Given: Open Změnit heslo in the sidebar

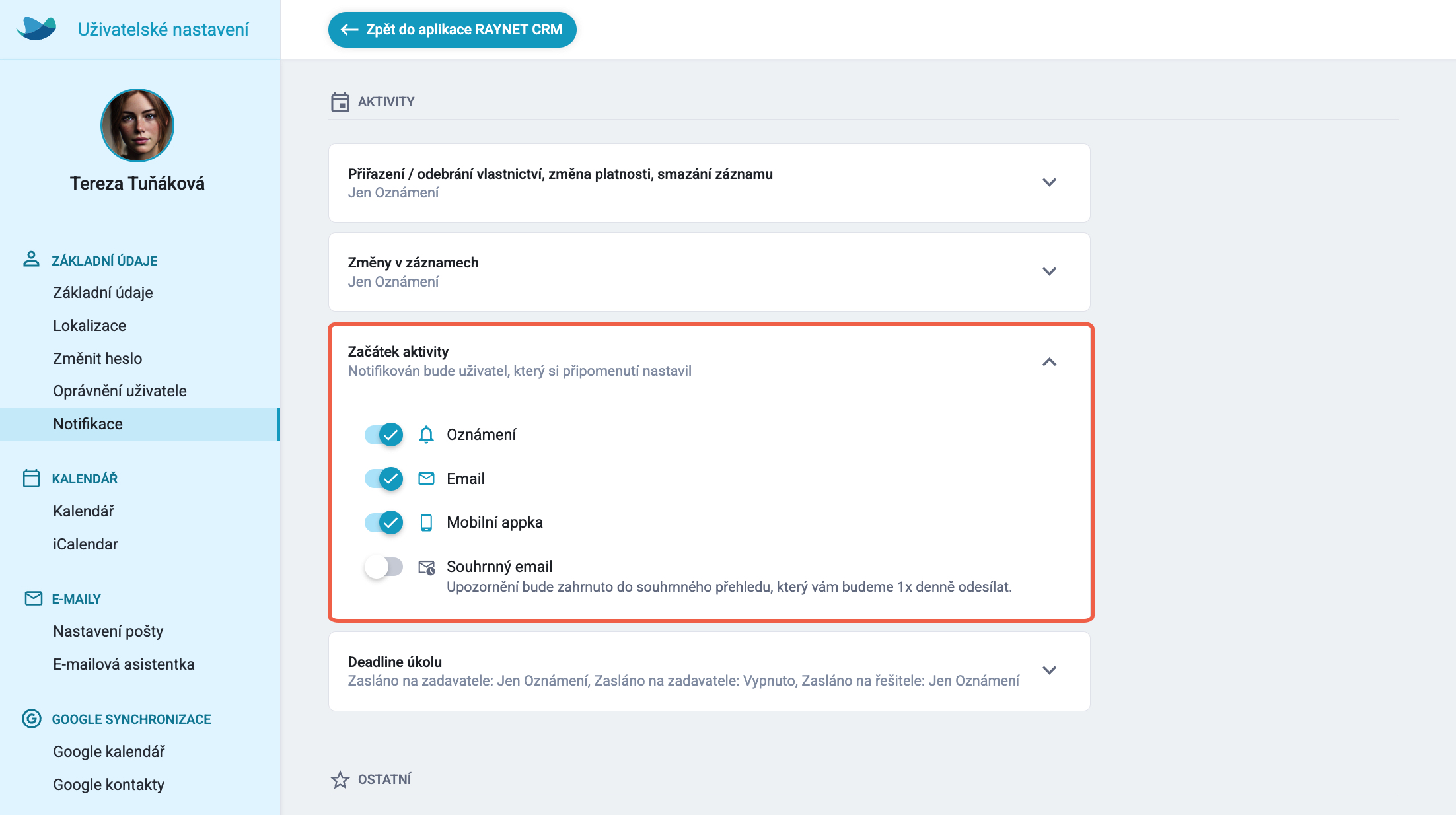Looking at the screenshot, I should [x=98, y=358].
